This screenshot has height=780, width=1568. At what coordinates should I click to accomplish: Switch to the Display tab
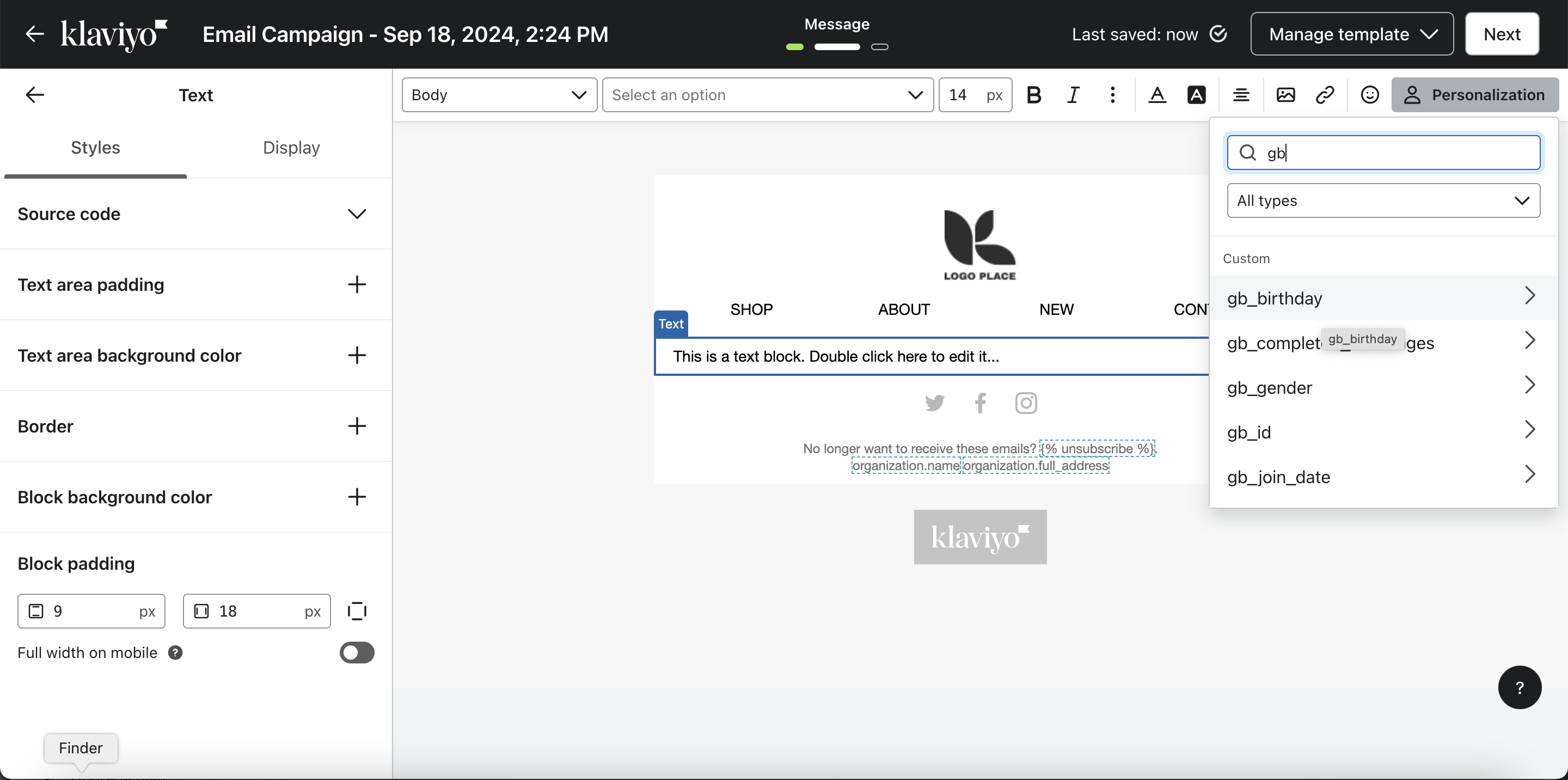(291, 148)
